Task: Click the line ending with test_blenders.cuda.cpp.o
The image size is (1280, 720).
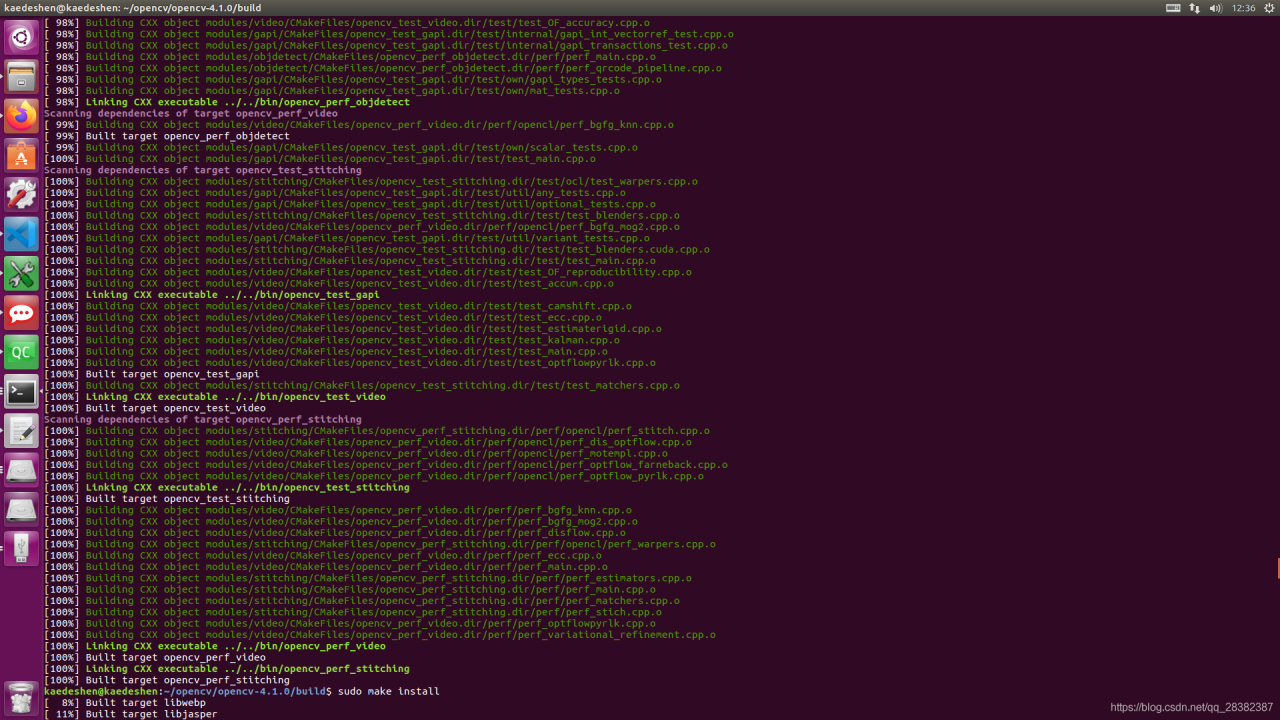Action: point(377,250)
